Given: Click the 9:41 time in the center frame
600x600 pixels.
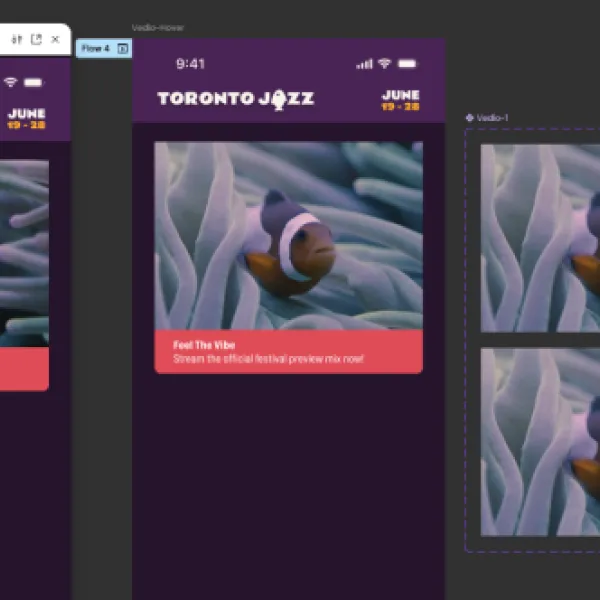Looking at the screenshot, I should (190, 64).
